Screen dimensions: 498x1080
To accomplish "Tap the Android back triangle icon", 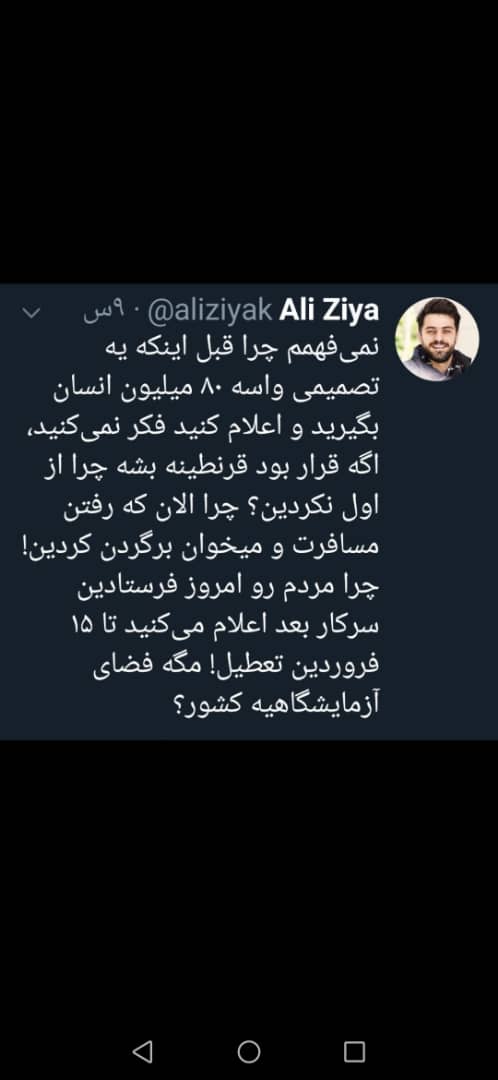I will (143, 1051).
